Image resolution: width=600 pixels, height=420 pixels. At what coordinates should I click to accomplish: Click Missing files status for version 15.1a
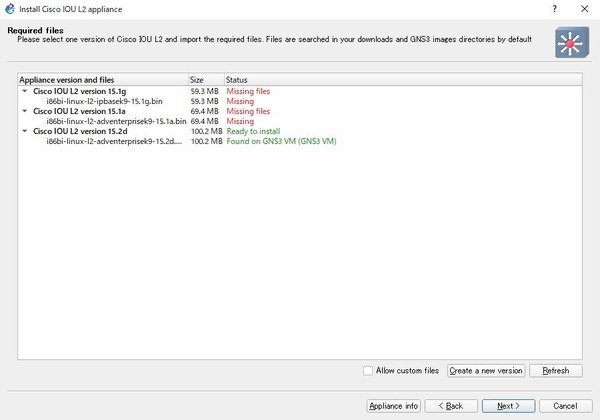click(x=248, y=111)
